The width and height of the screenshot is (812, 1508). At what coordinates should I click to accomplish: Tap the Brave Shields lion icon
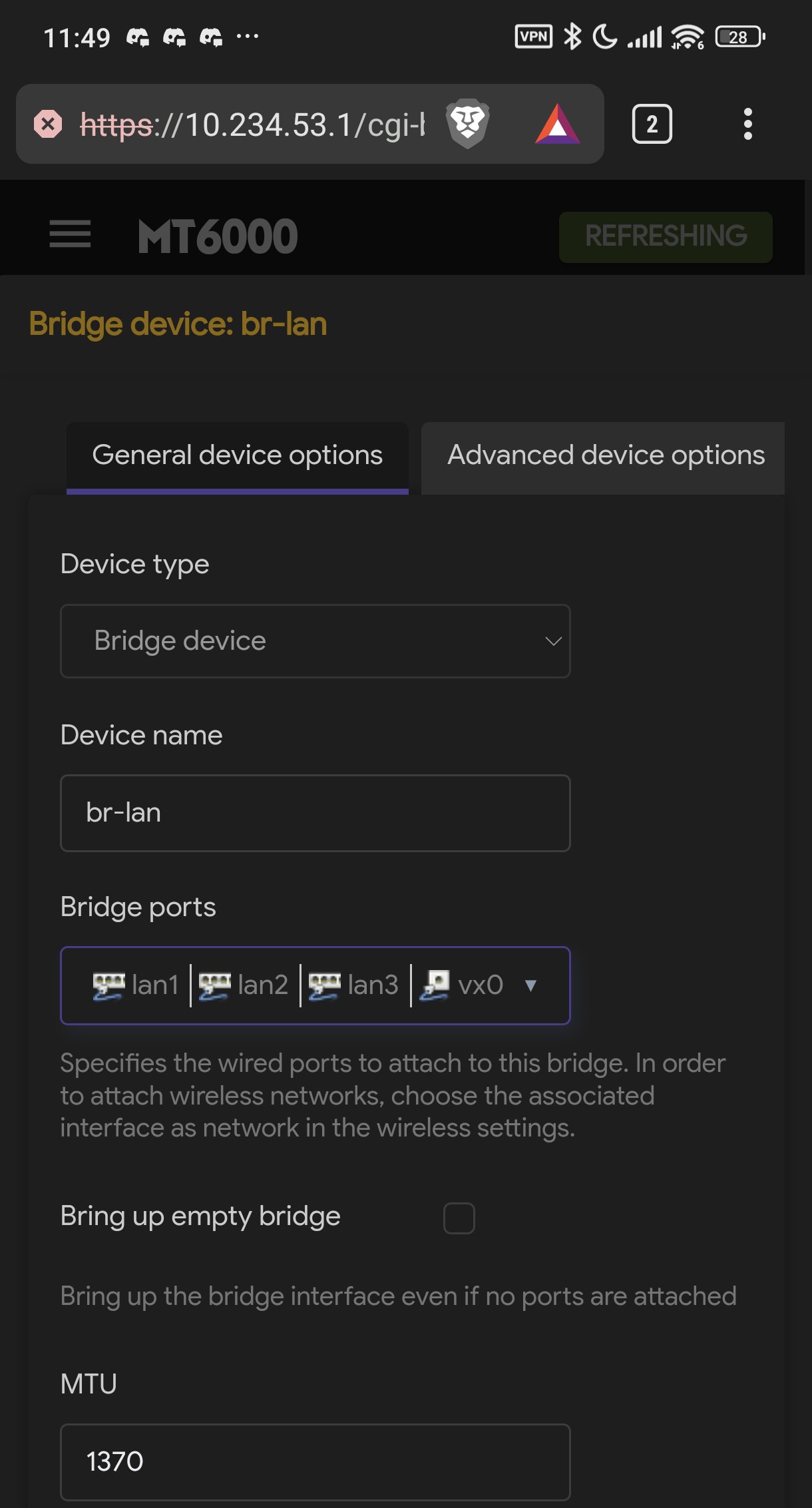pos(468,124)
